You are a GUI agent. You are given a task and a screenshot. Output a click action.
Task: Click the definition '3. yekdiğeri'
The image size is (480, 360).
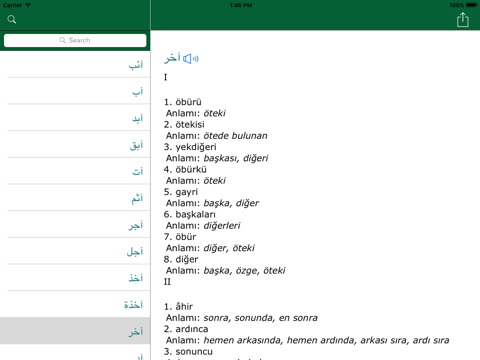pos(190,147)
